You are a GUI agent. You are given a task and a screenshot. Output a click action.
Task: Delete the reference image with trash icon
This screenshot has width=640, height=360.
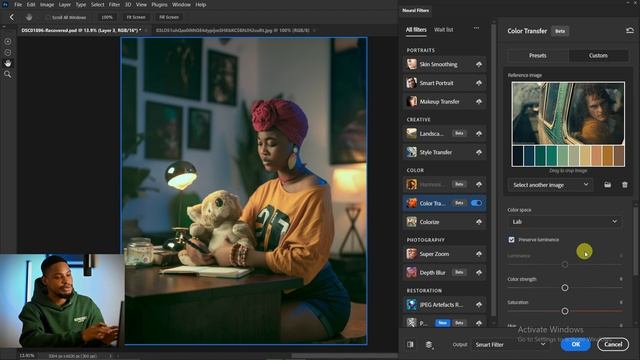pos(624,185)
